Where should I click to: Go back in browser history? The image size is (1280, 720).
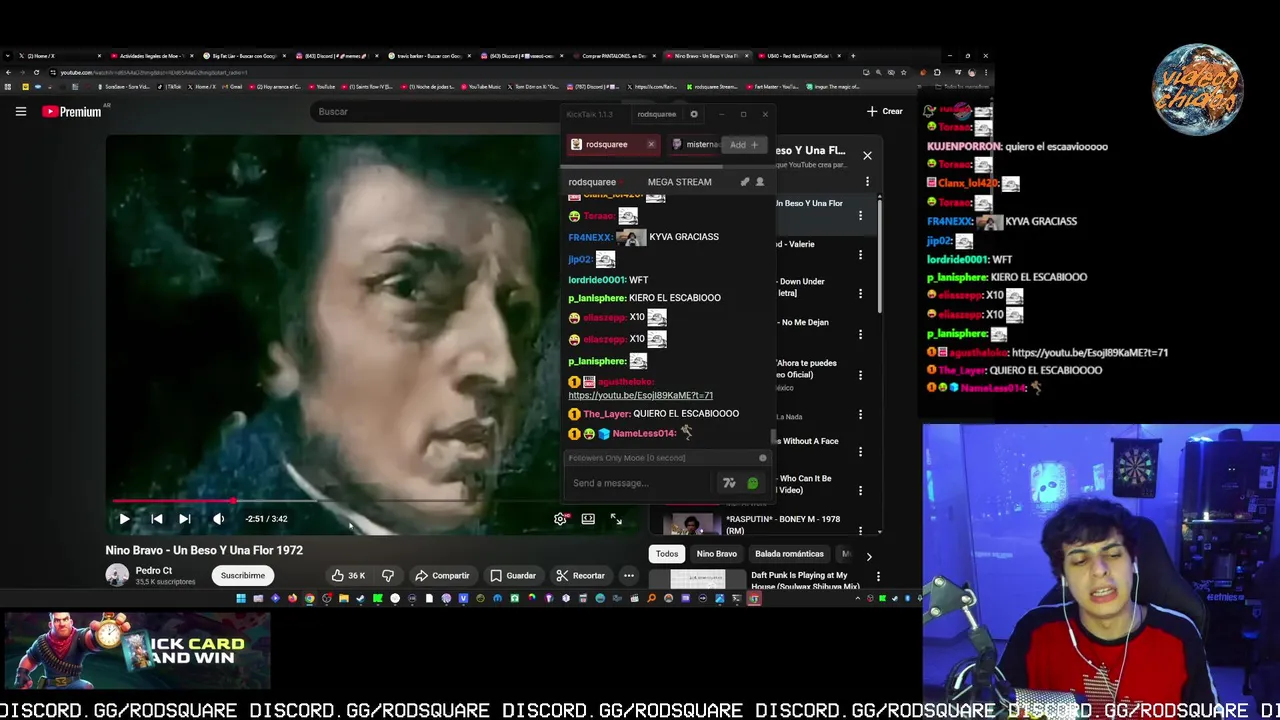8,72
